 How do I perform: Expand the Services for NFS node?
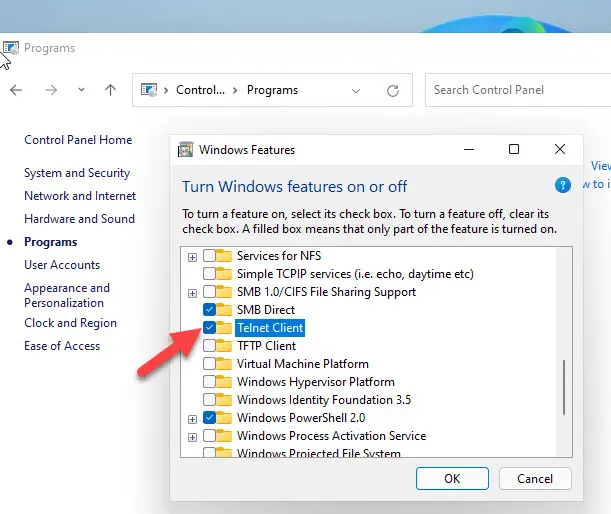point(192,257)
